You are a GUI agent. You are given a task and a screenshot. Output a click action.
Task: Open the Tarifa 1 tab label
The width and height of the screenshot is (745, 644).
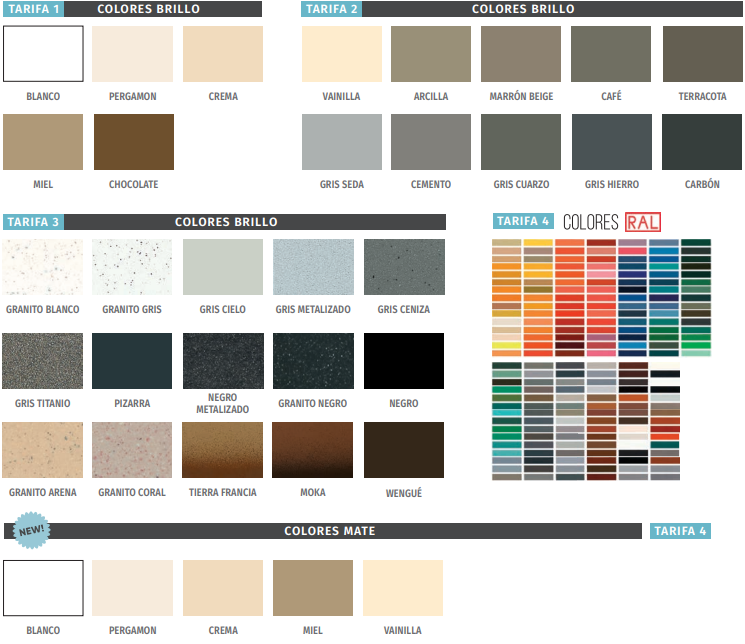(34, 9)
